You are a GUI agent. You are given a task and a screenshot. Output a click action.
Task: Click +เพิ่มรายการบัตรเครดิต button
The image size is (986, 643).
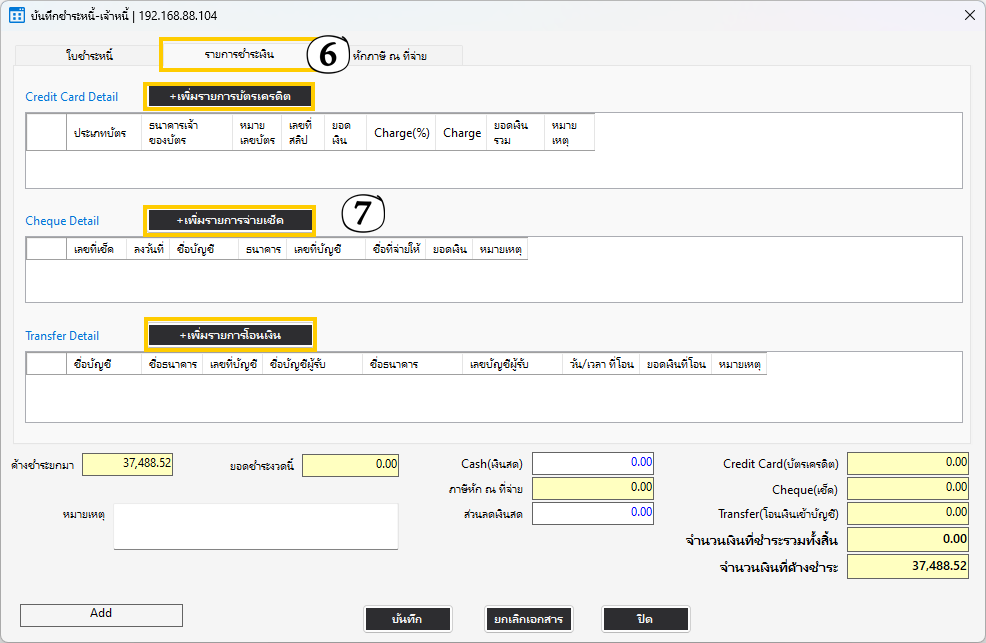pyautogui.click(x=230, y=96)
